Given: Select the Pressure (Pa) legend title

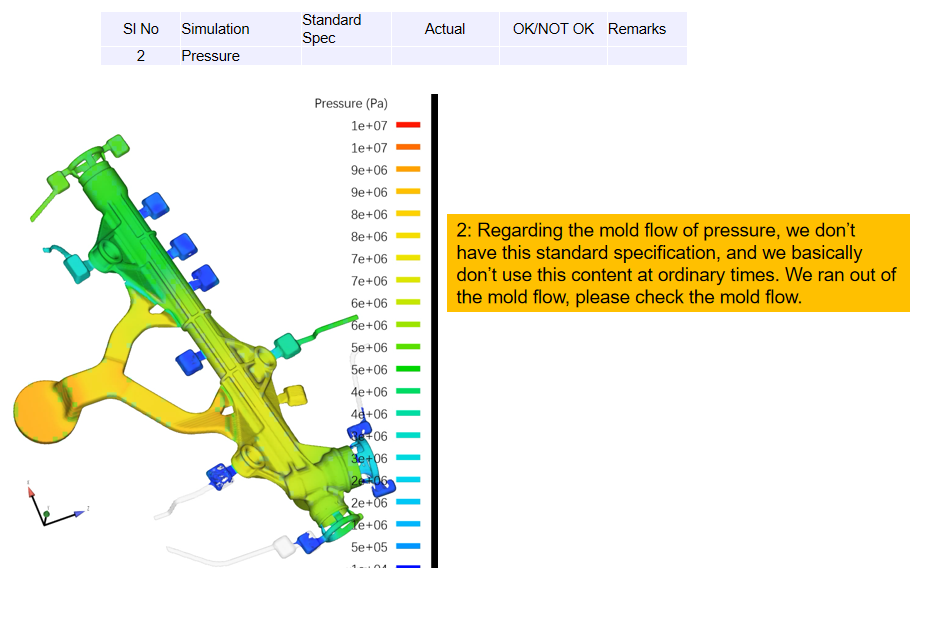Looking at the screenshot, I should 351,103.
